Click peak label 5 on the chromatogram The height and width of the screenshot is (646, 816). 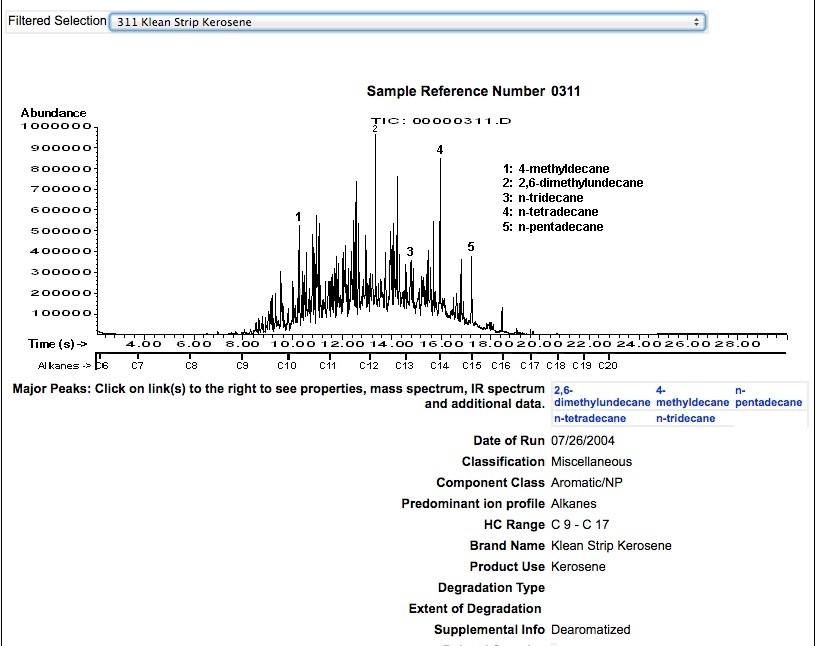(x=471, y=247)
